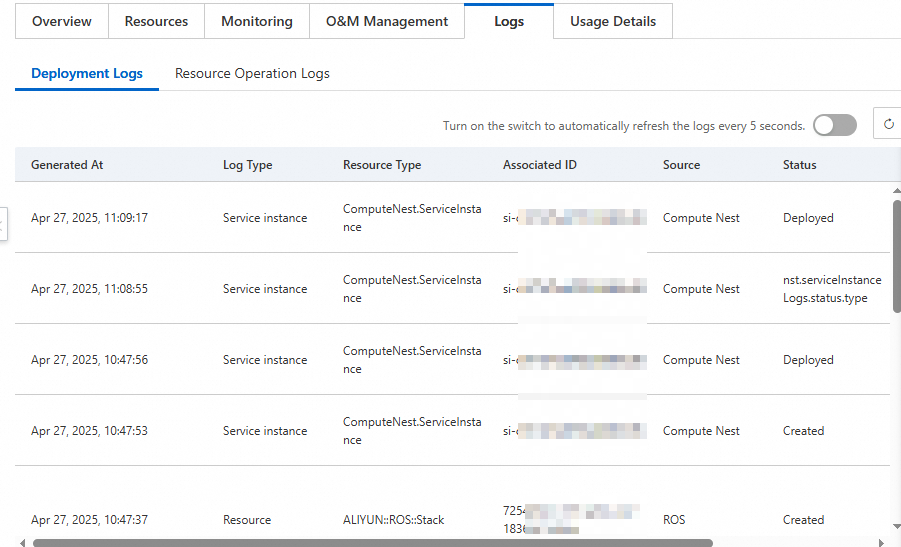The width and height of the screenshot is (901, 547).
Task: Click the left sidebar collapse handle
Action: click(3, 224)
